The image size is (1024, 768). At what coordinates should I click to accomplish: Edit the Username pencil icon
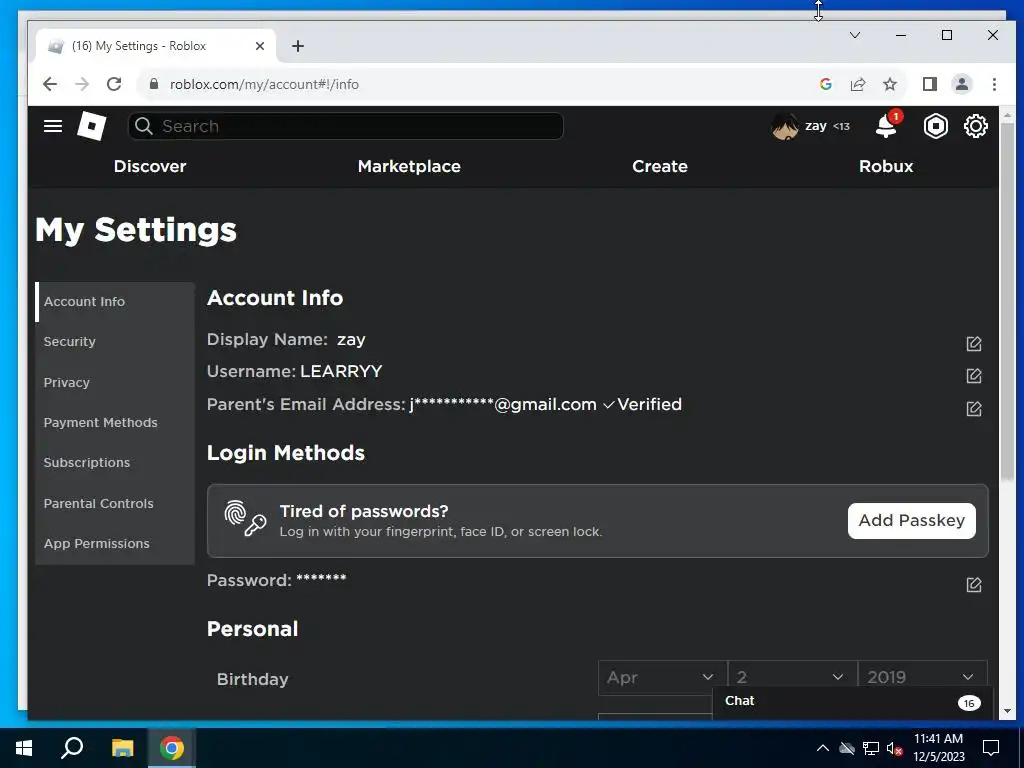pyautogui.click(x=973, y=376)
